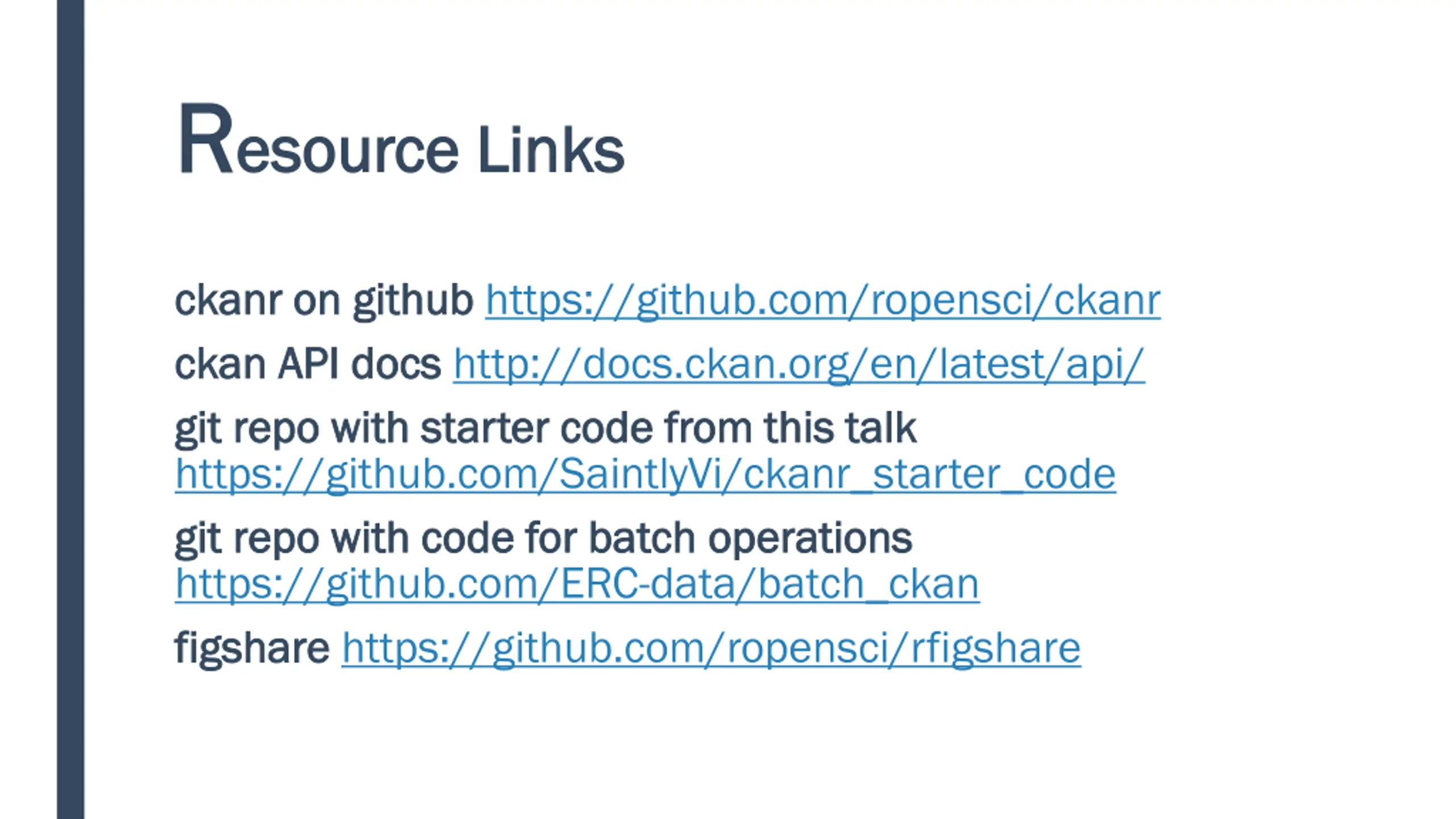Click the word 'operations' in batch line
Viewport: 1456px width, 819px height.
click(x=810, y=538)
